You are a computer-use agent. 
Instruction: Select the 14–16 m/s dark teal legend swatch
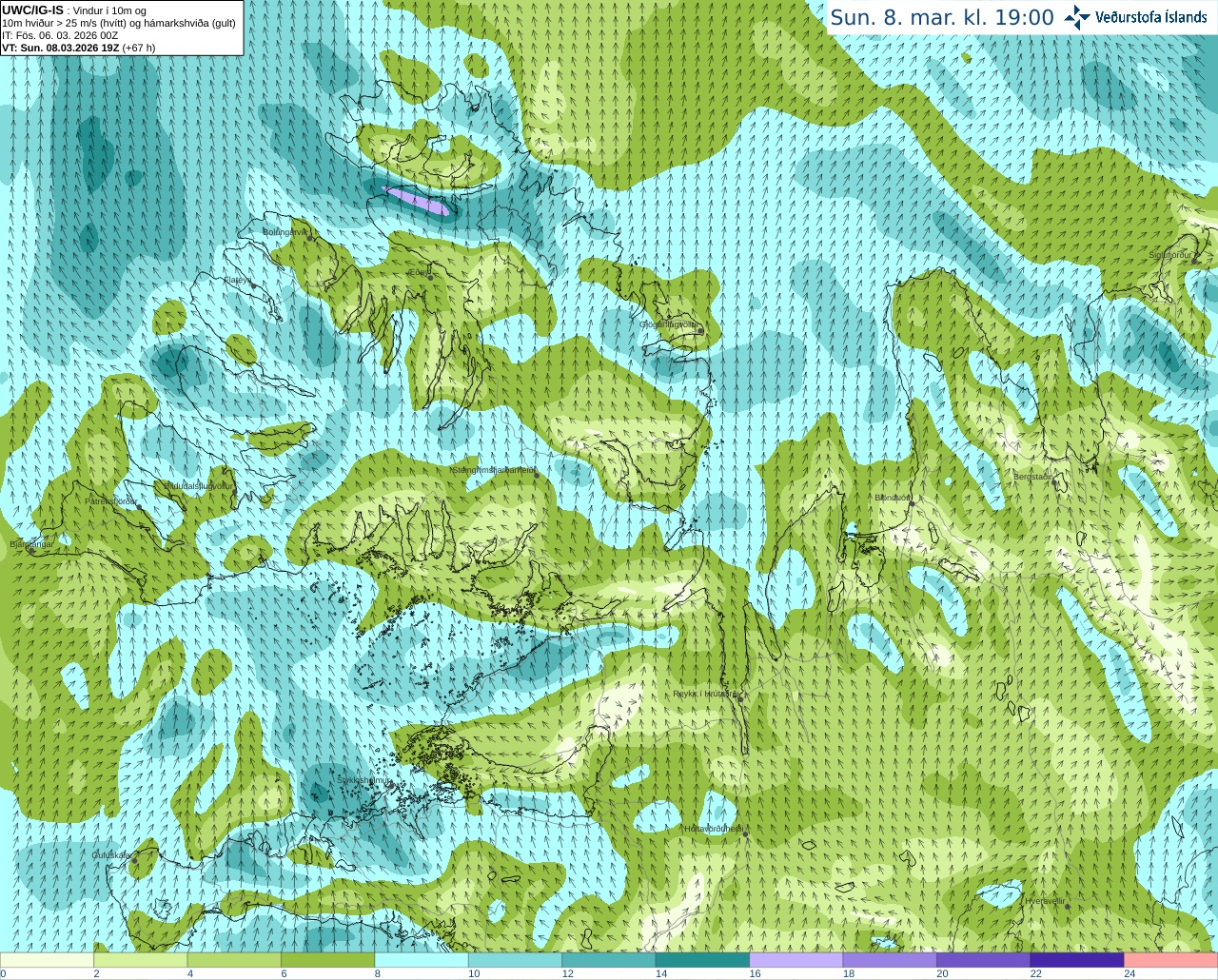click(x=702, y=960)
